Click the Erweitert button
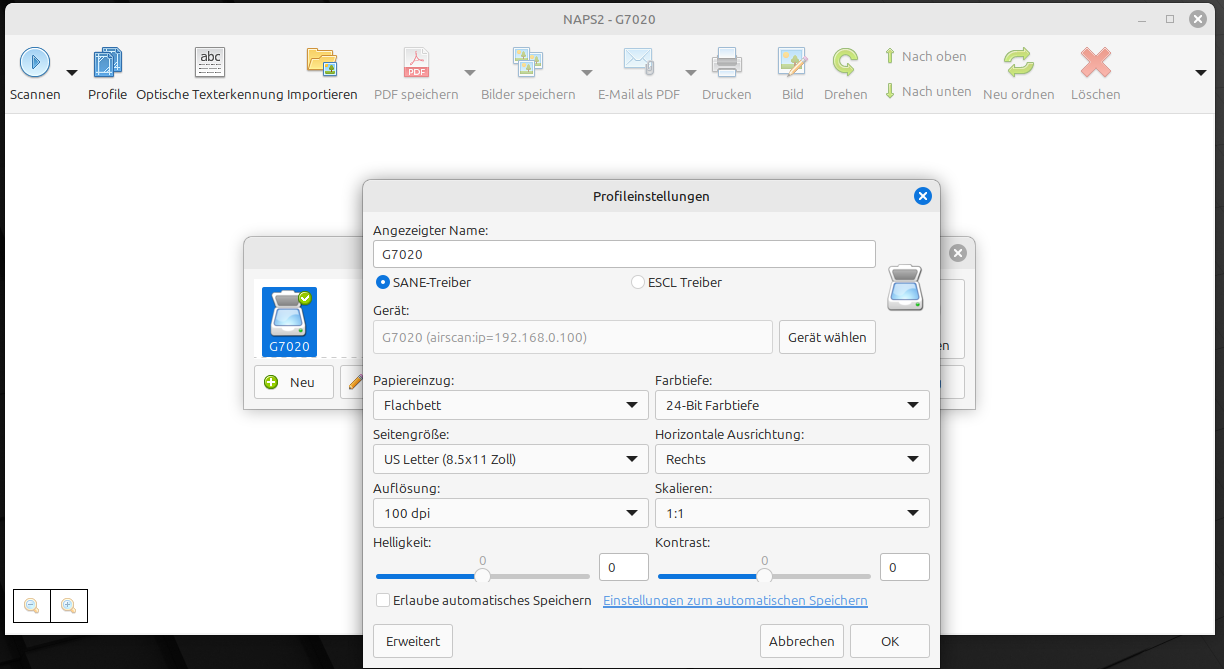The height and width of the screenshot is (669, 1224). click(x=413, y=641)
